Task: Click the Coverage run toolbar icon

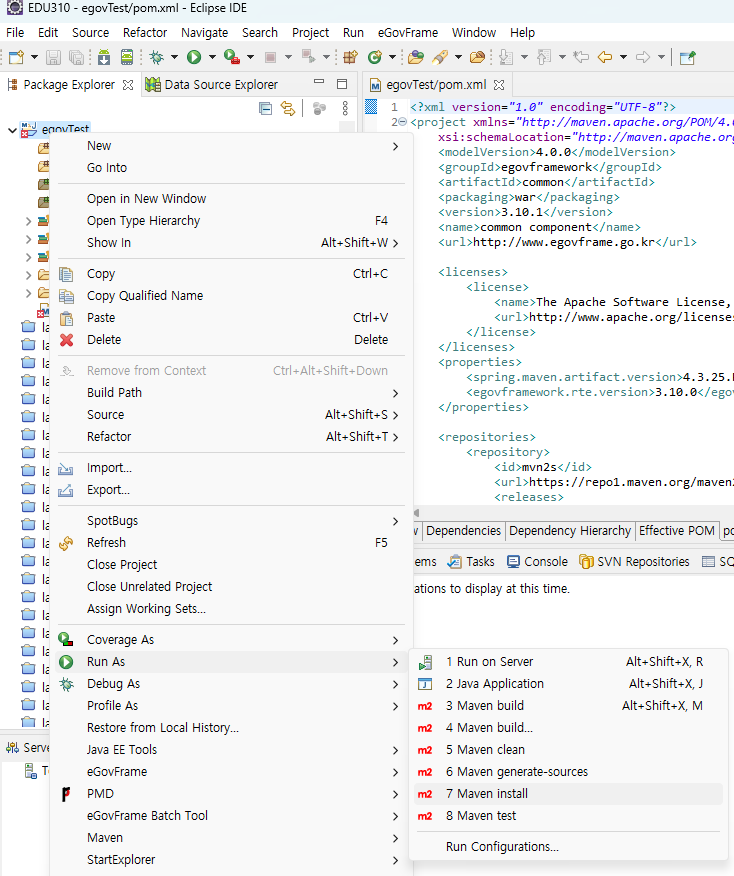Action: pyautogui.click(x=231, y=57)
